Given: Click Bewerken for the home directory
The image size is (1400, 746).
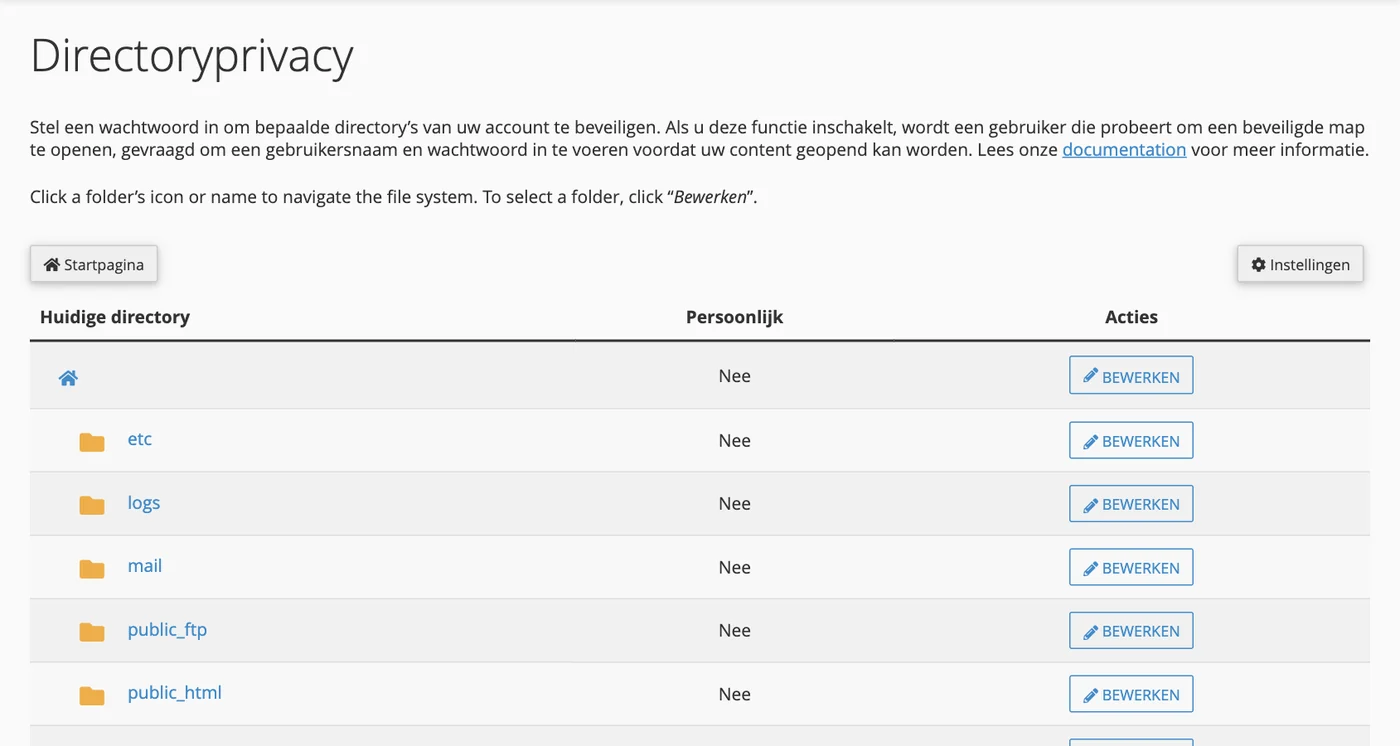Looking at the screenshot, I should tap(1131, 376).
